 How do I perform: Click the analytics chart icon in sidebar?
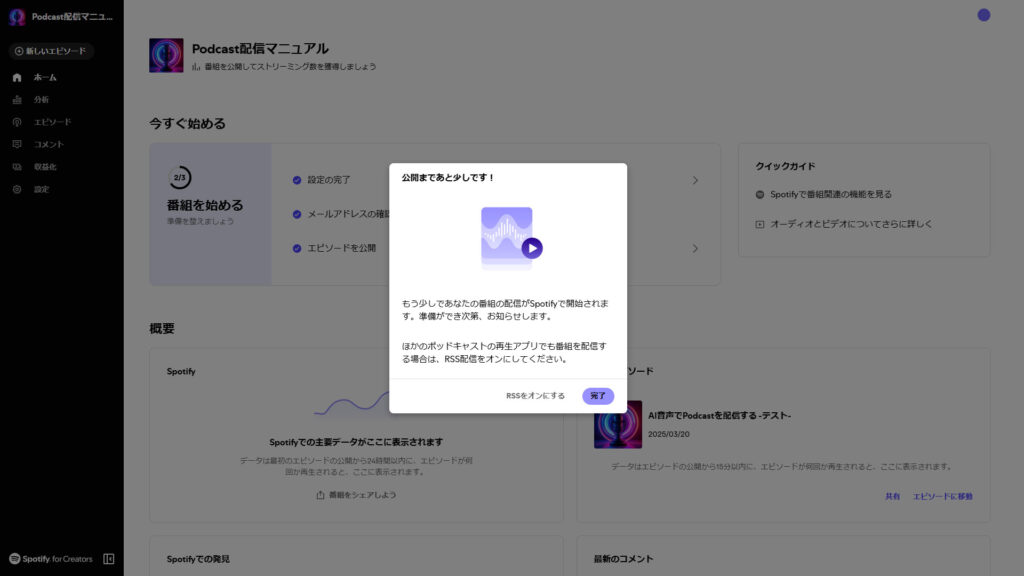[17, 100]
